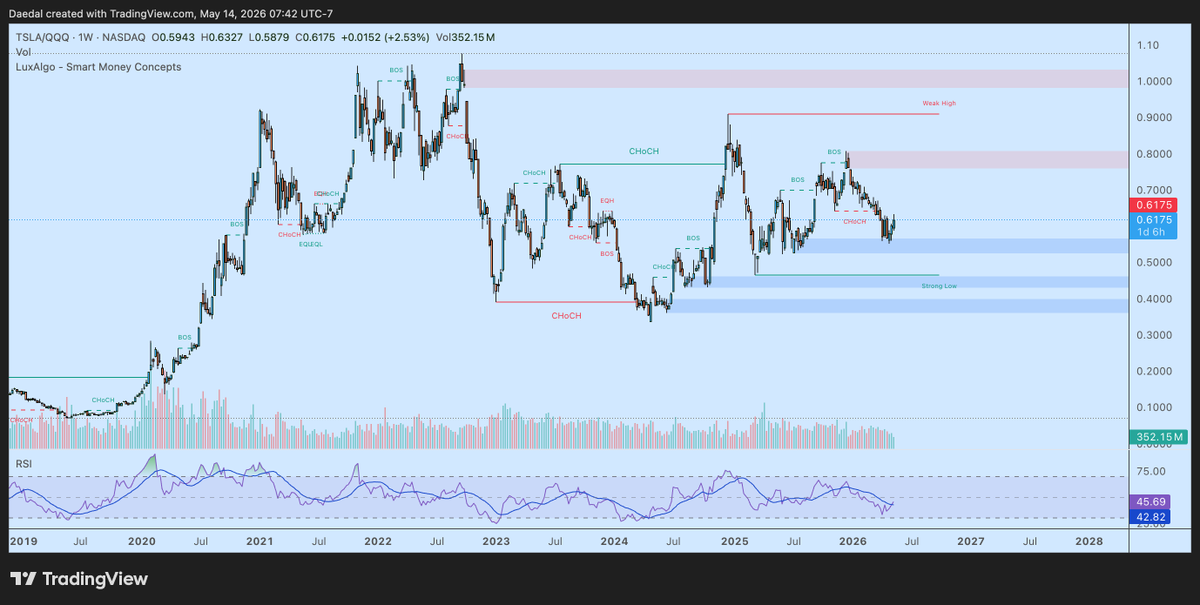This screenshot has width=1200, height=605.
Task: Click the 1.0000 price axis label
Action: 1153,82
